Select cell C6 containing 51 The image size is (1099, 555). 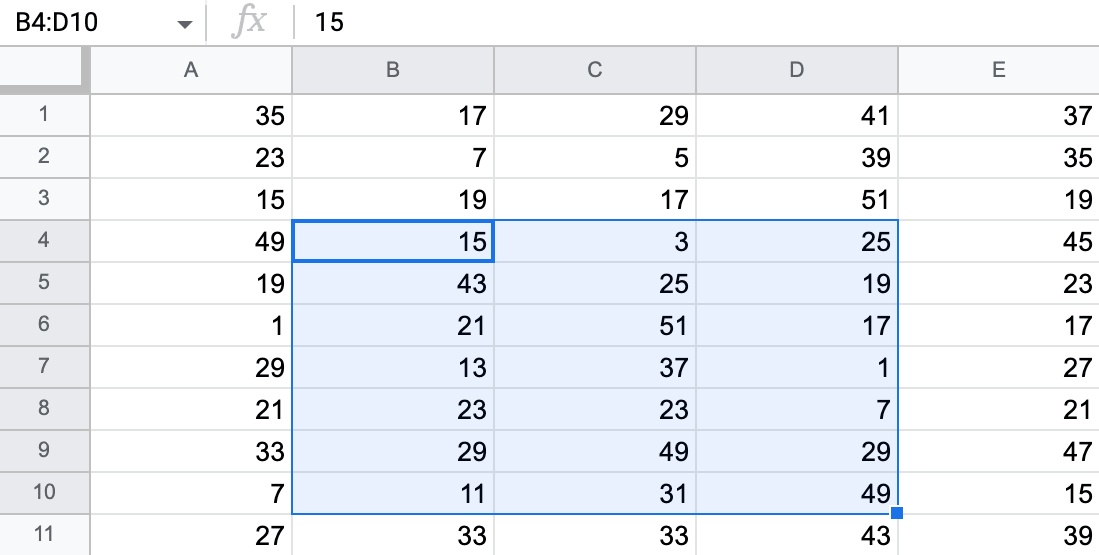click(594, 325)
